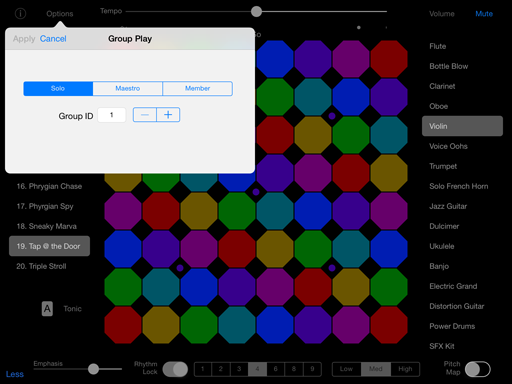Choose the 16. Phrygian Chase pattern
This screenshot has width=512, height=384.
click(x=49, y=186)
